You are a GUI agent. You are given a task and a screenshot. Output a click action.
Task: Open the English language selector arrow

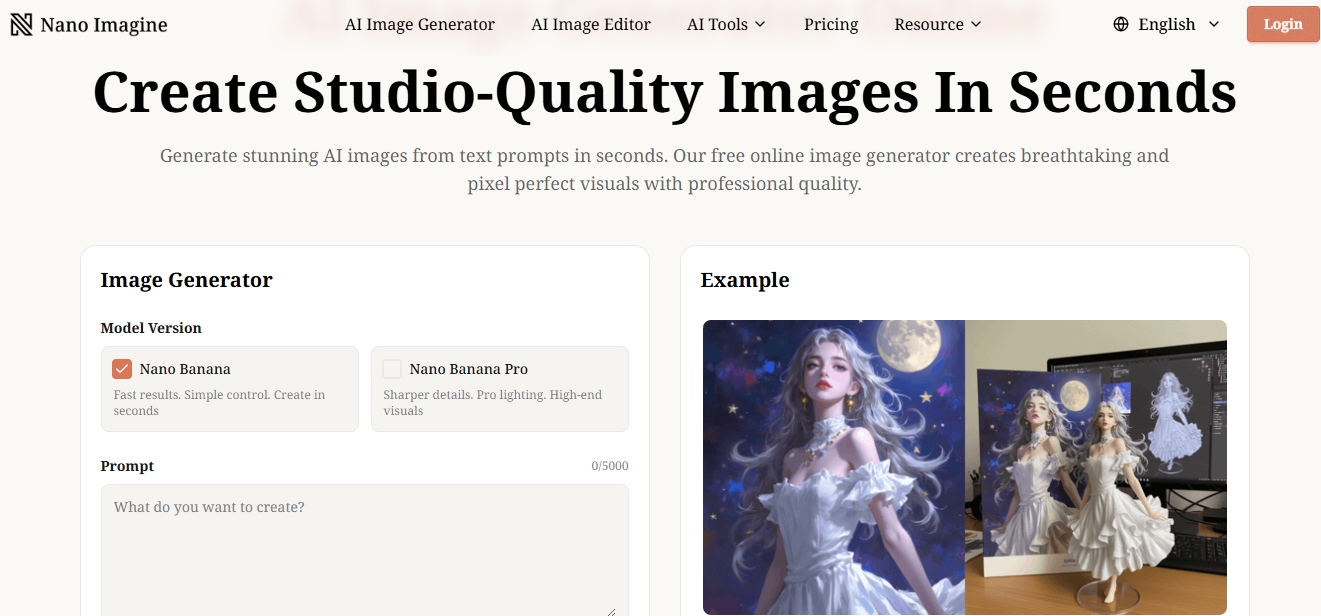1214,24
